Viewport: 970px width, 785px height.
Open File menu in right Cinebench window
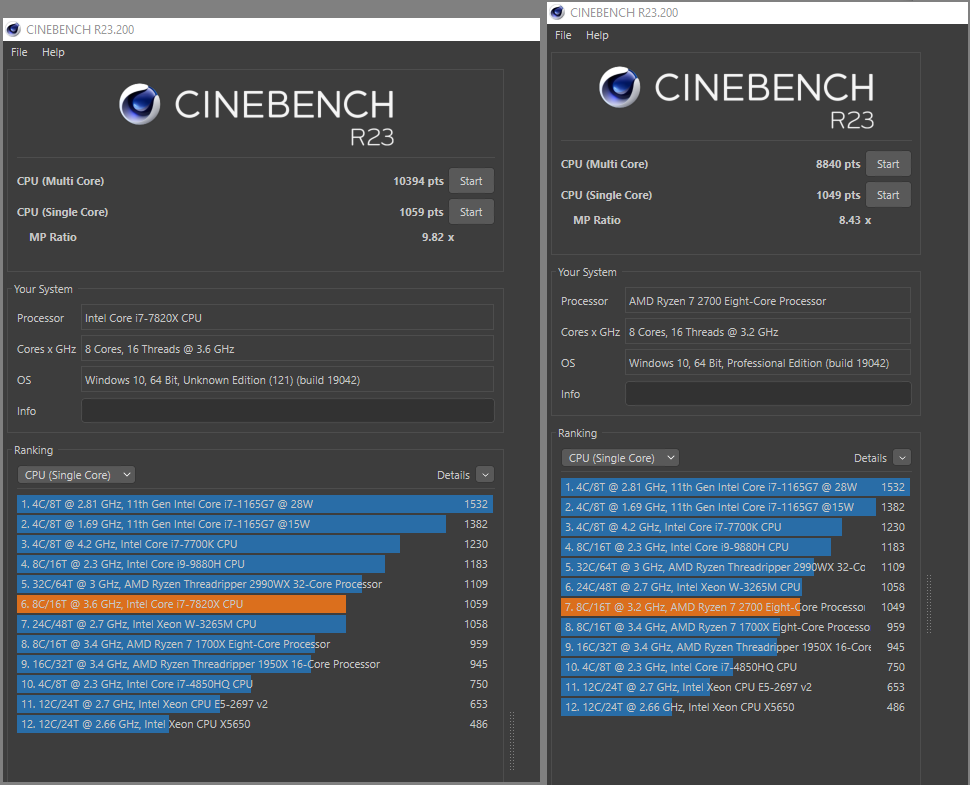coord(563,35)
